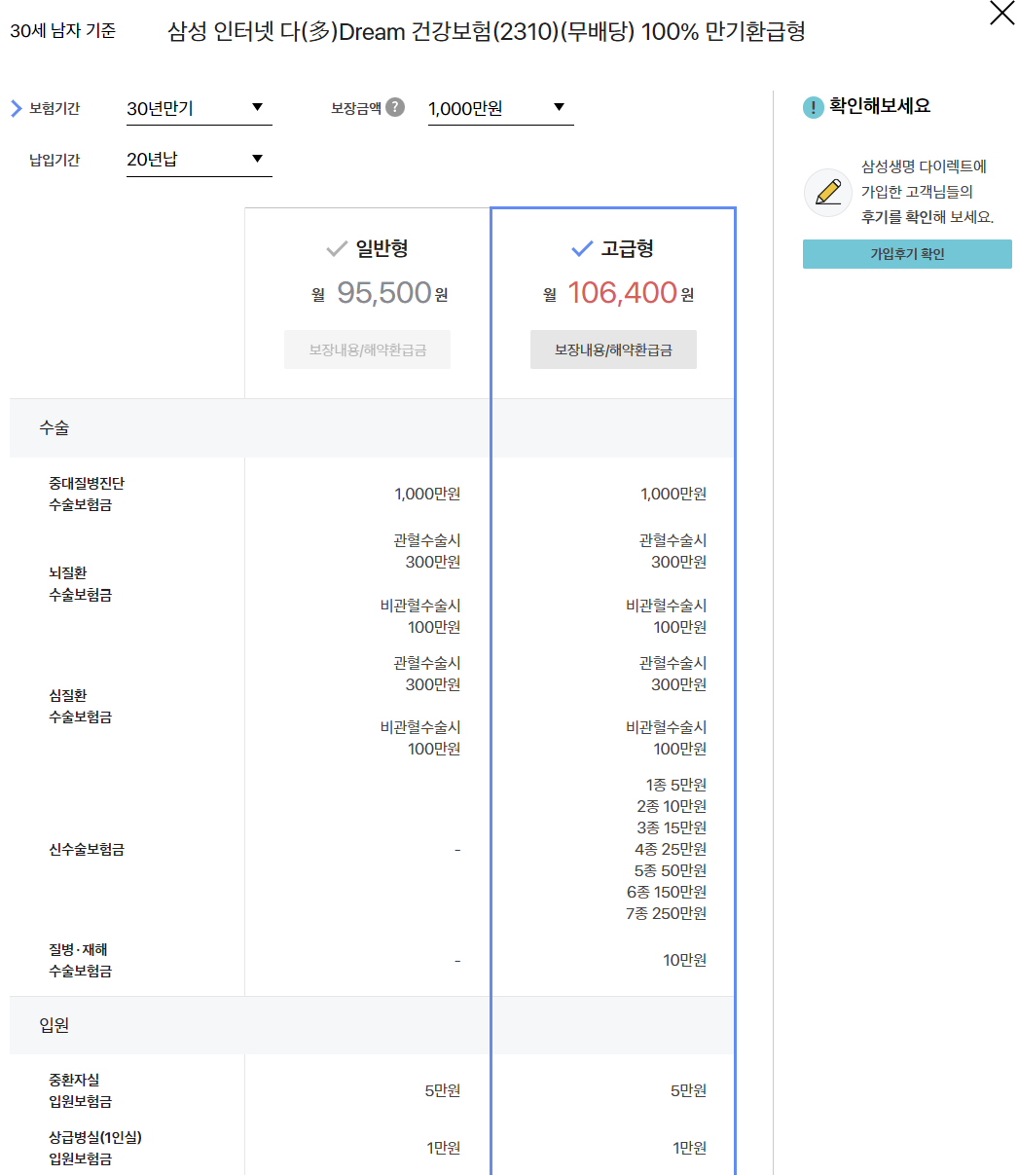This screenshot has width=1018, height=1176.
Task: Click the pencil review icon
Action: click(x=828, y=192)
